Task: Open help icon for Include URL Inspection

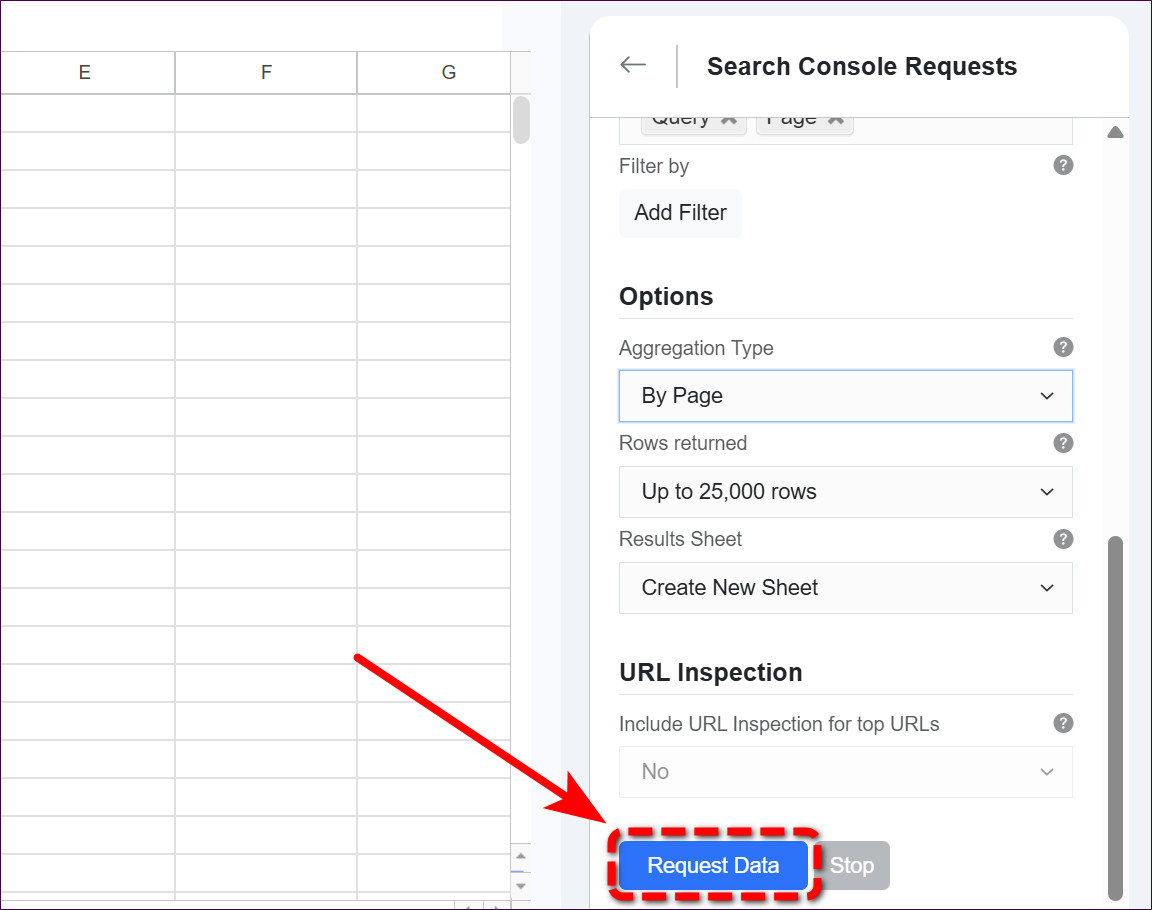Action: [1062, 723]
